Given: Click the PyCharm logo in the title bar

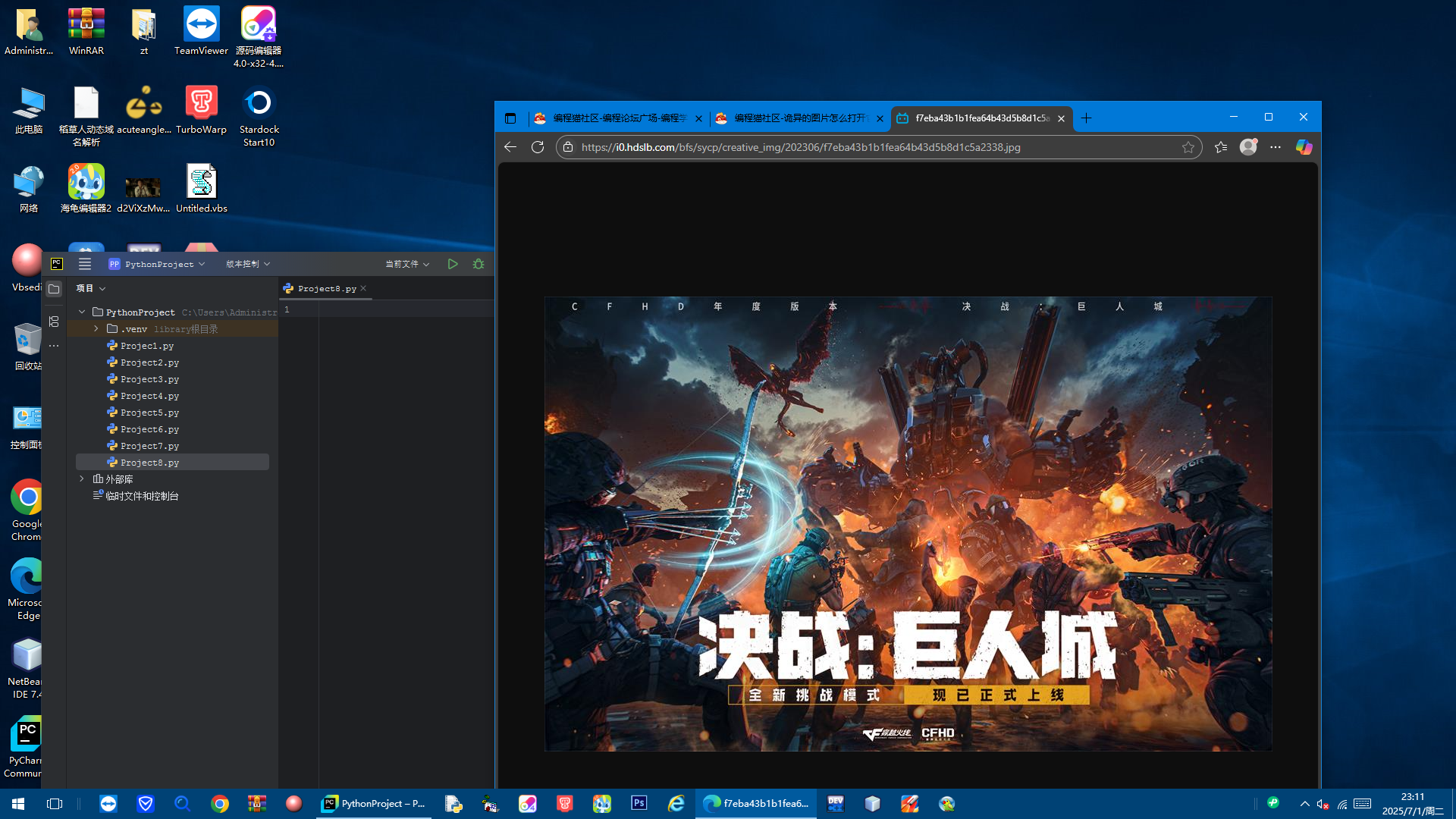Looking at the screenshot, I should [x=57, y=264].
